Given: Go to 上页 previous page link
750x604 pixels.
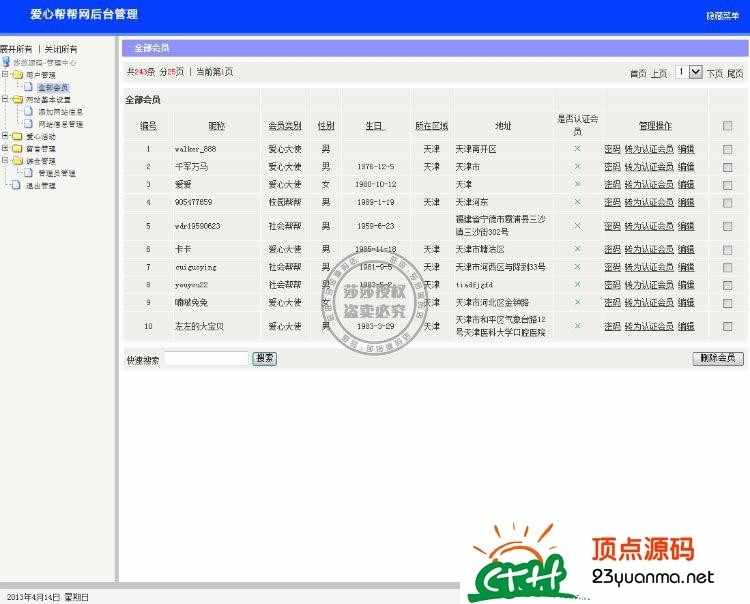Looking at the screenshot, I should (x=659, y=73).
